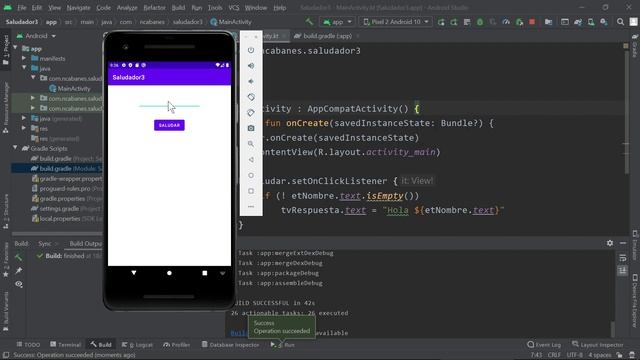
Task: Start debugging with the green bug icon
Action: click(x=480, y=22)
